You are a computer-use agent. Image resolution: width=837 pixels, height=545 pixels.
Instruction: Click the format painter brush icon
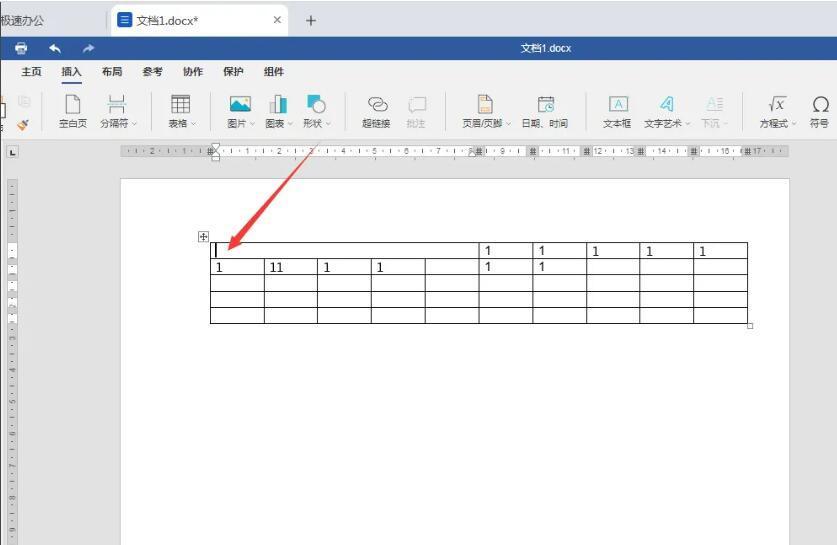pos(22,125)
